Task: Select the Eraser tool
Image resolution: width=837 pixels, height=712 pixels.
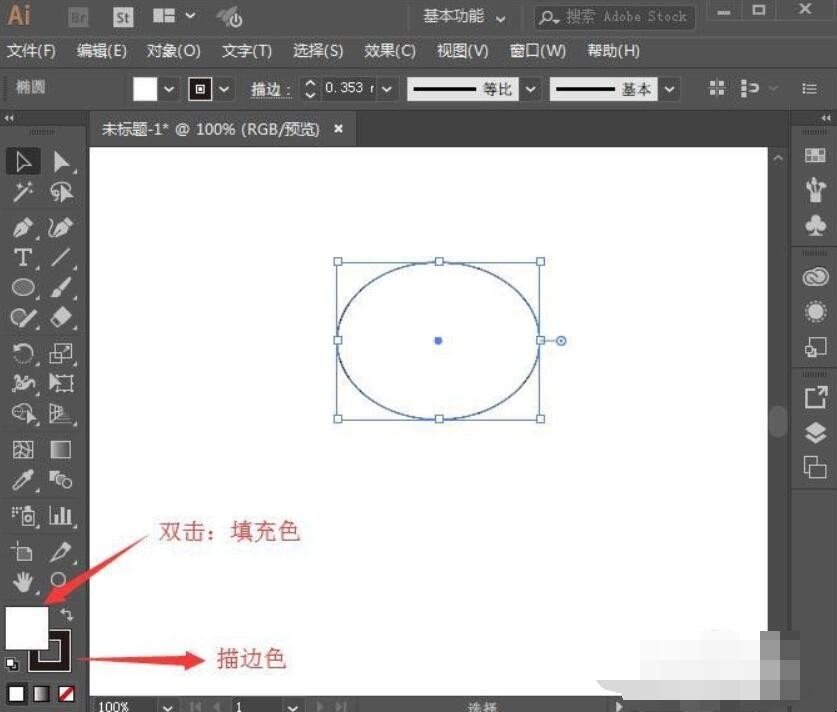Action: (x=62, y=318)
